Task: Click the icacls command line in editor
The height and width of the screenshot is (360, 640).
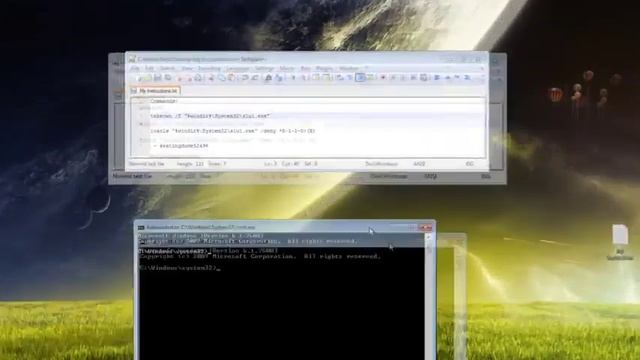Action: pyautogui.click(x=233, y=131)
